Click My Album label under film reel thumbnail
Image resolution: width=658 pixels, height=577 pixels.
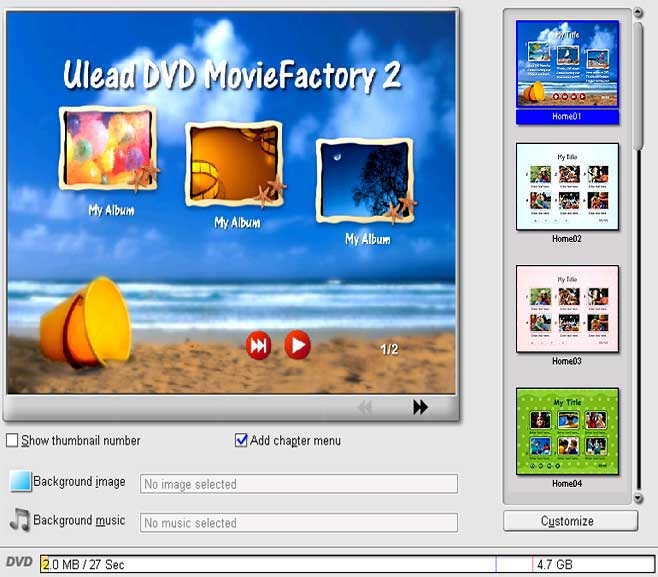click(x=237, y=222)
